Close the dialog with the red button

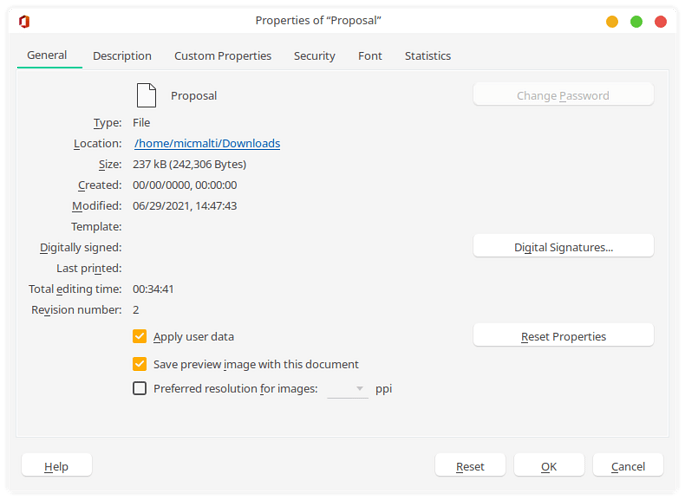(660, 21)
